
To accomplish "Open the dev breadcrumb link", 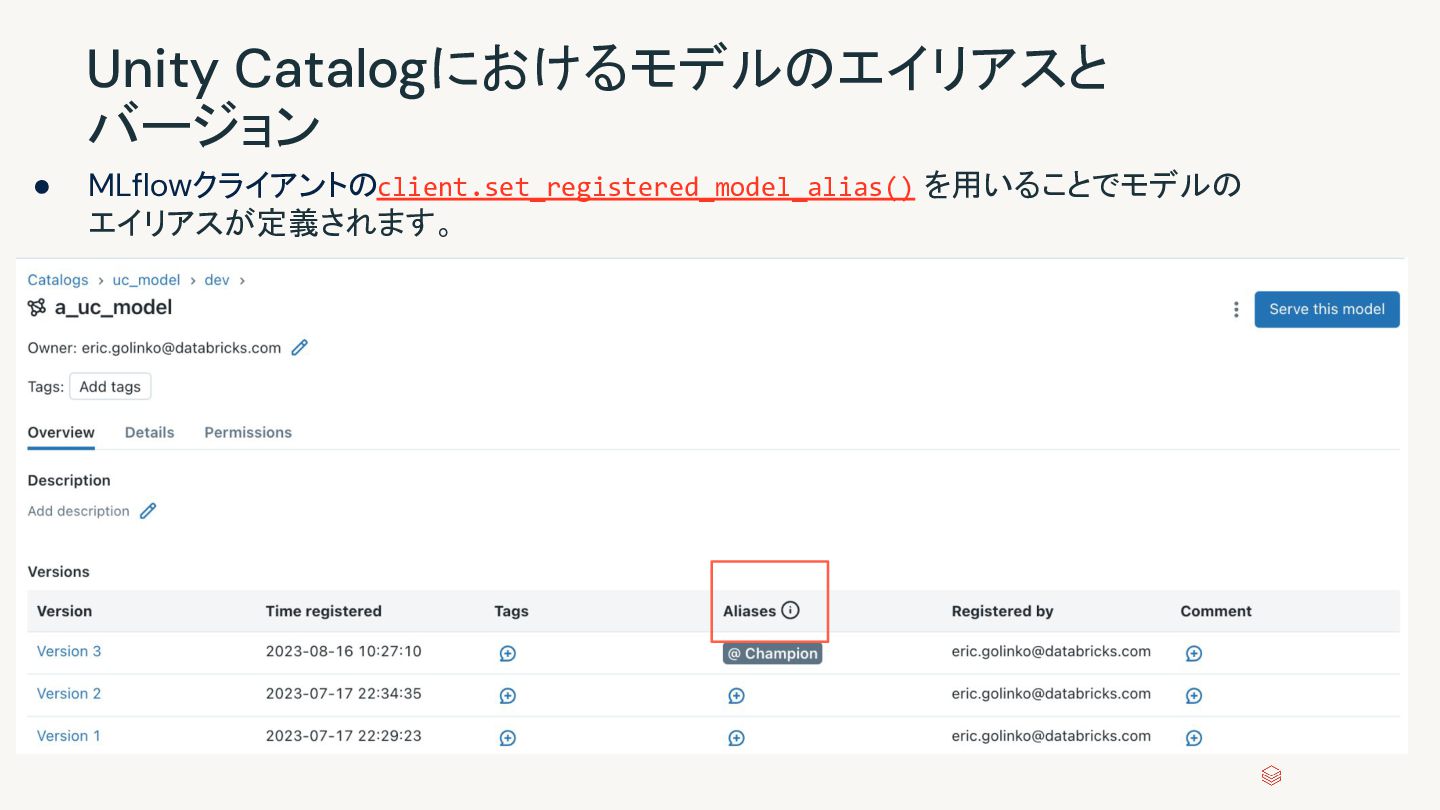I will coord(217,280).
